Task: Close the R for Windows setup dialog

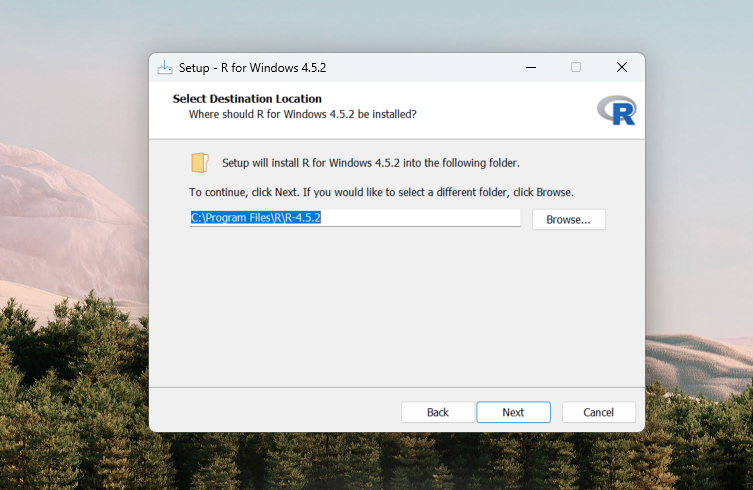Action: (x=622, y=67)
